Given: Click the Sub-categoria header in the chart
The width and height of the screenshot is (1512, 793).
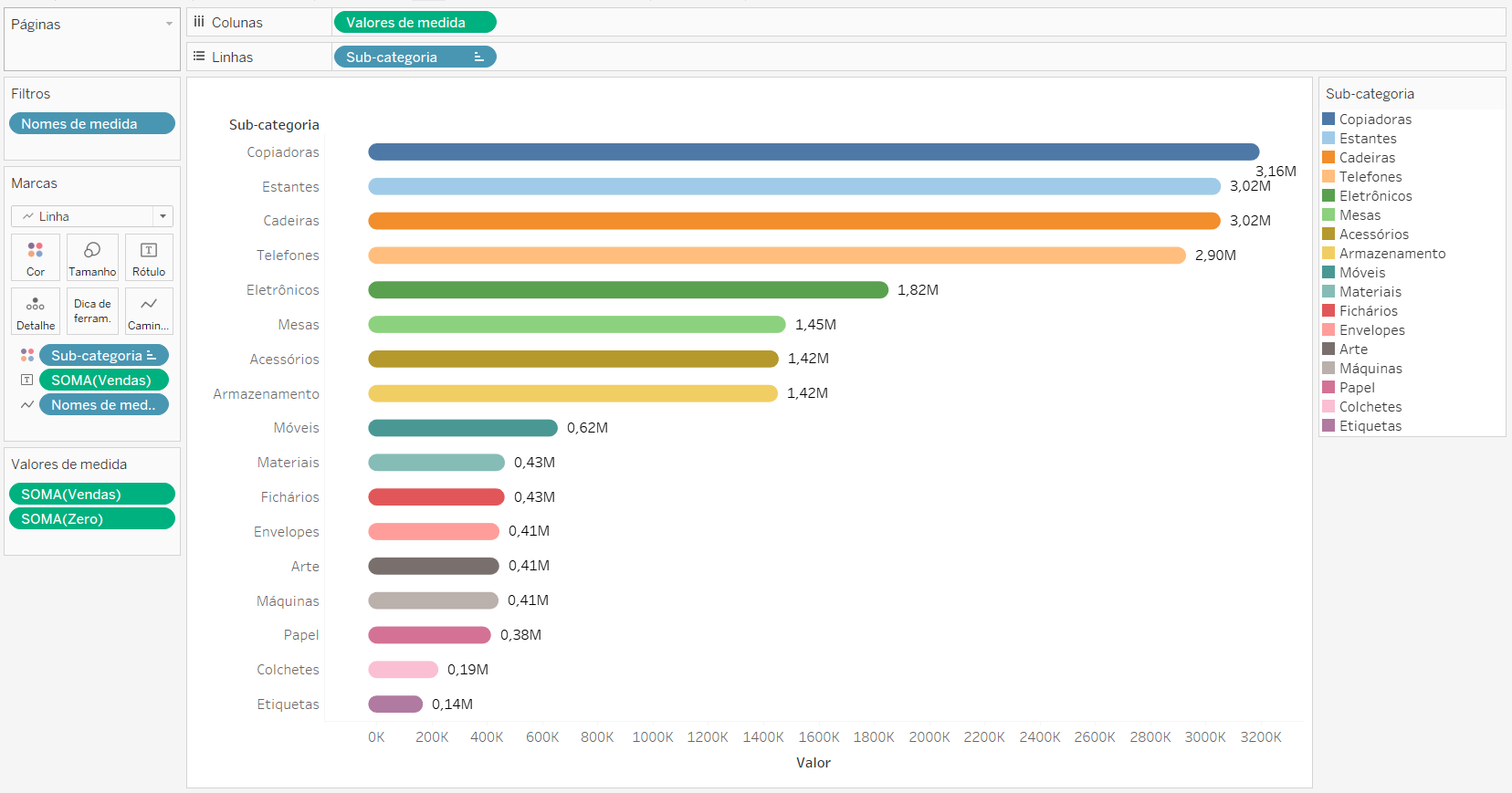Looking at the screenshot, I should [274, 124].
